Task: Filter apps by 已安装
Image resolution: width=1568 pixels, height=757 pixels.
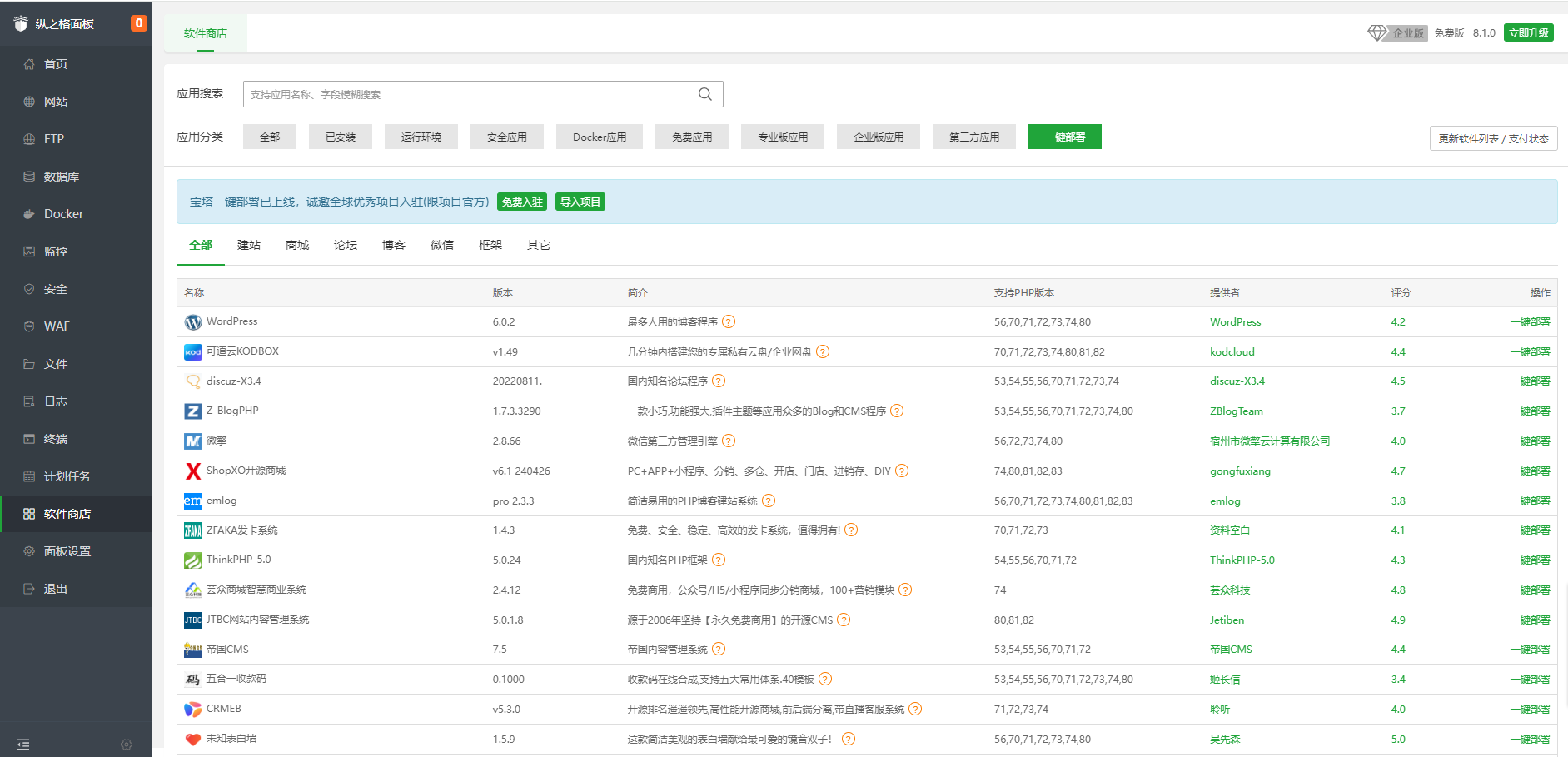Action: (x=341, y=137)
